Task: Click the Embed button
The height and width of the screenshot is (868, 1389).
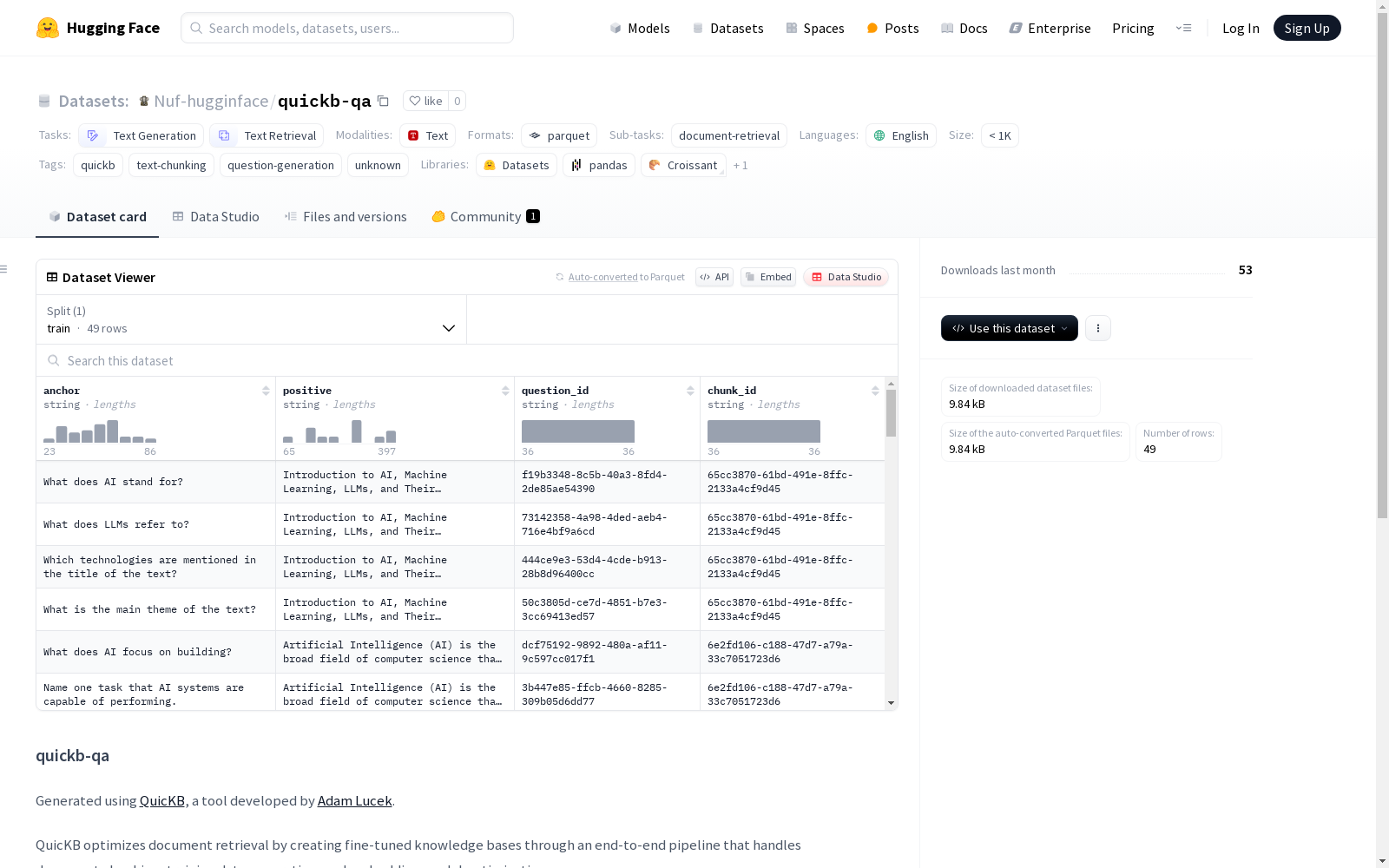Action: 768,277
